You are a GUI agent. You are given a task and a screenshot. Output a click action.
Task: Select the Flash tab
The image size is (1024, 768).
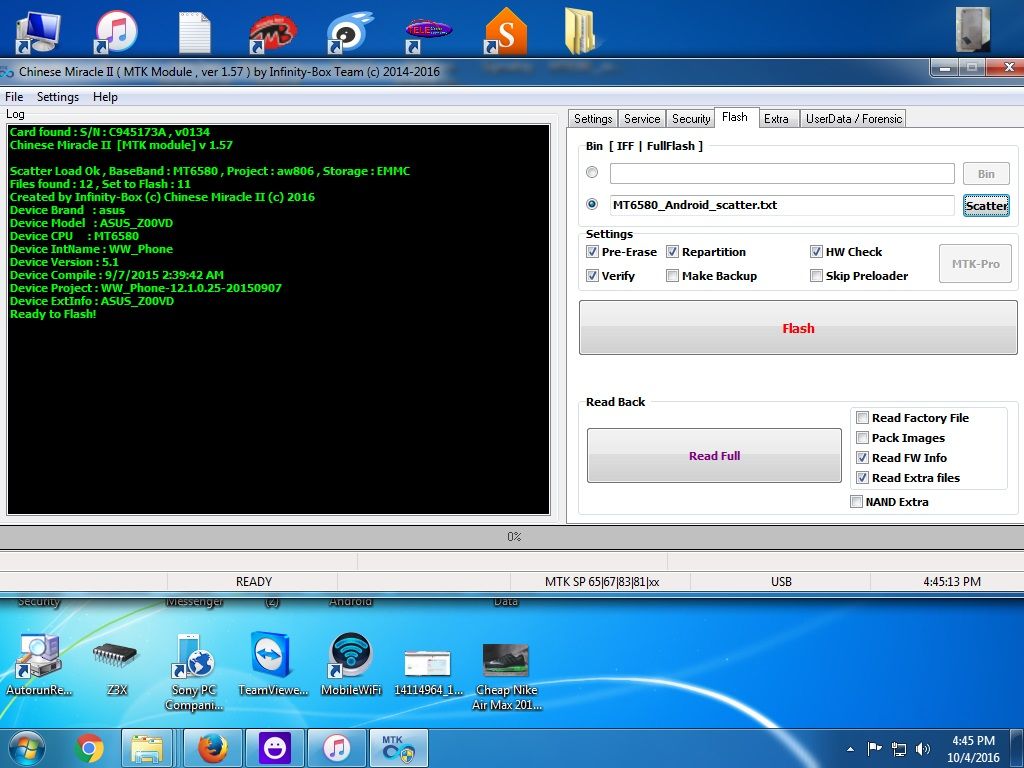point(735,117)
